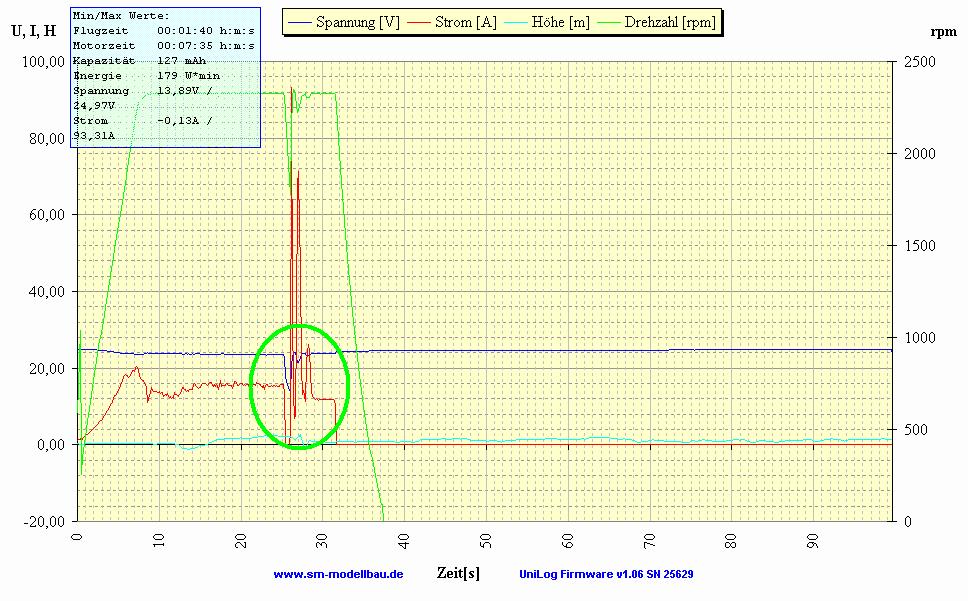Click the Min/Max Werte info box header
This screenshot has width=968, height=601.
point(118,15)
